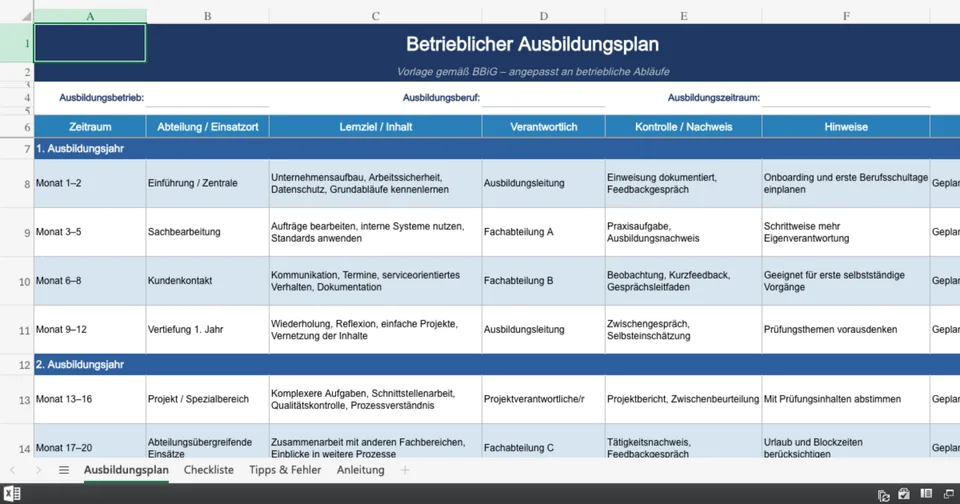Screen dimensions: 960x504
Task: Click the bag with checkmark icon
Action: 904,494
